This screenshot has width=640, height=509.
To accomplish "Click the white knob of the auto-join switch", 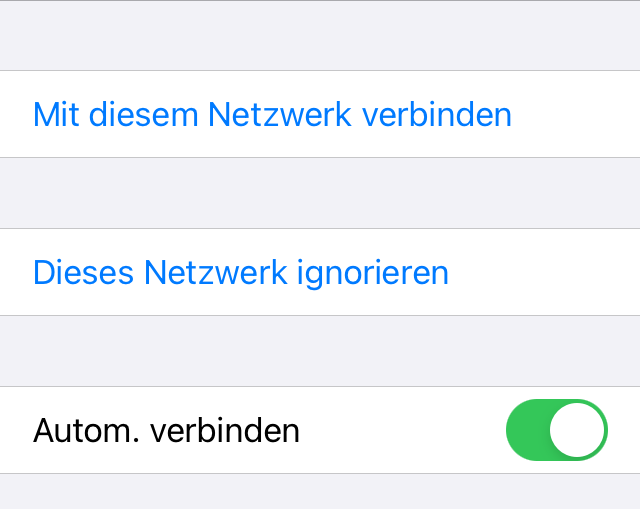I will coord(578,430).
